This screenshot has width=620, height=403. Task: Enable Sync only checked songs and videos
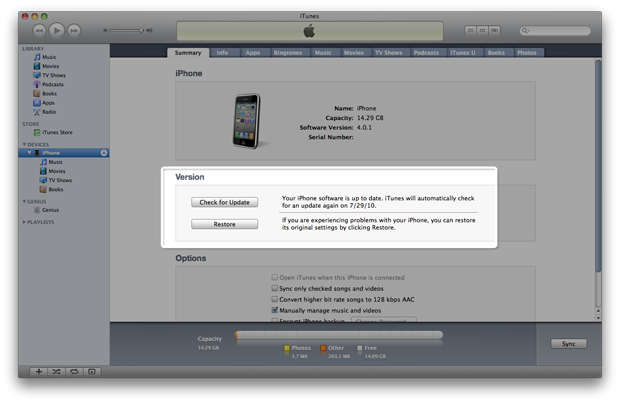tap(274, 288)
